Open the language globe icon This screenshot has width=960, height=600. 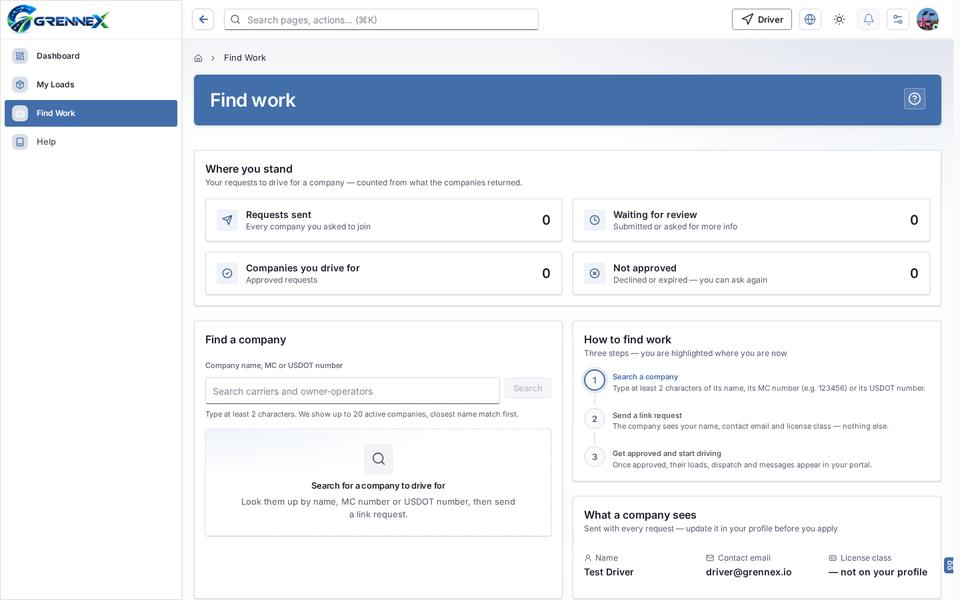point(809,20)
